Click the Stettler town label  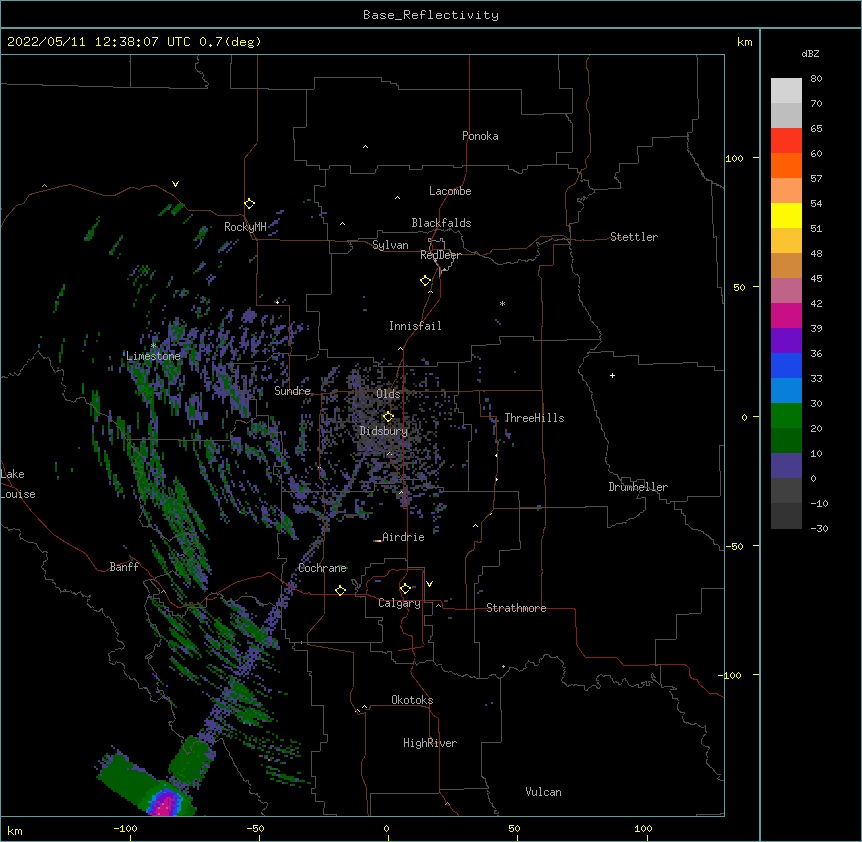point(634,237)
